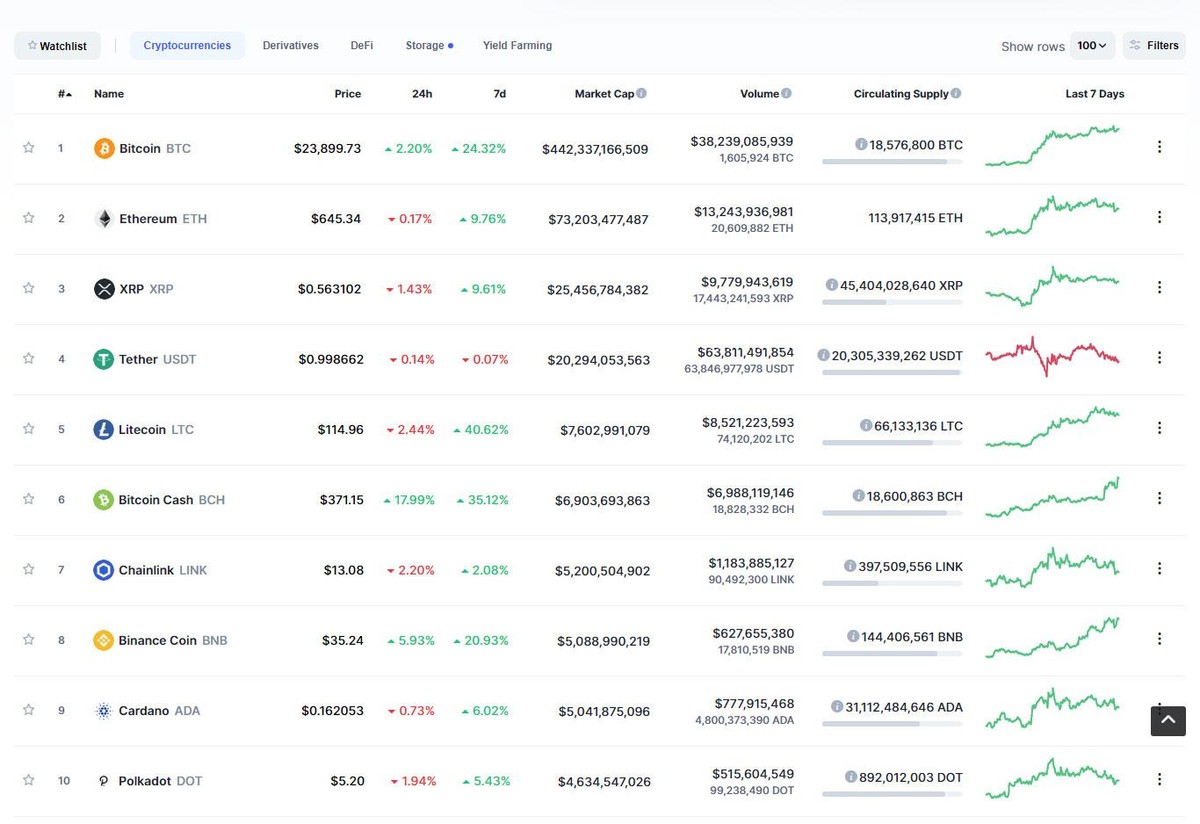Add Bitcoin to watchlist via its star

point(28,146)
